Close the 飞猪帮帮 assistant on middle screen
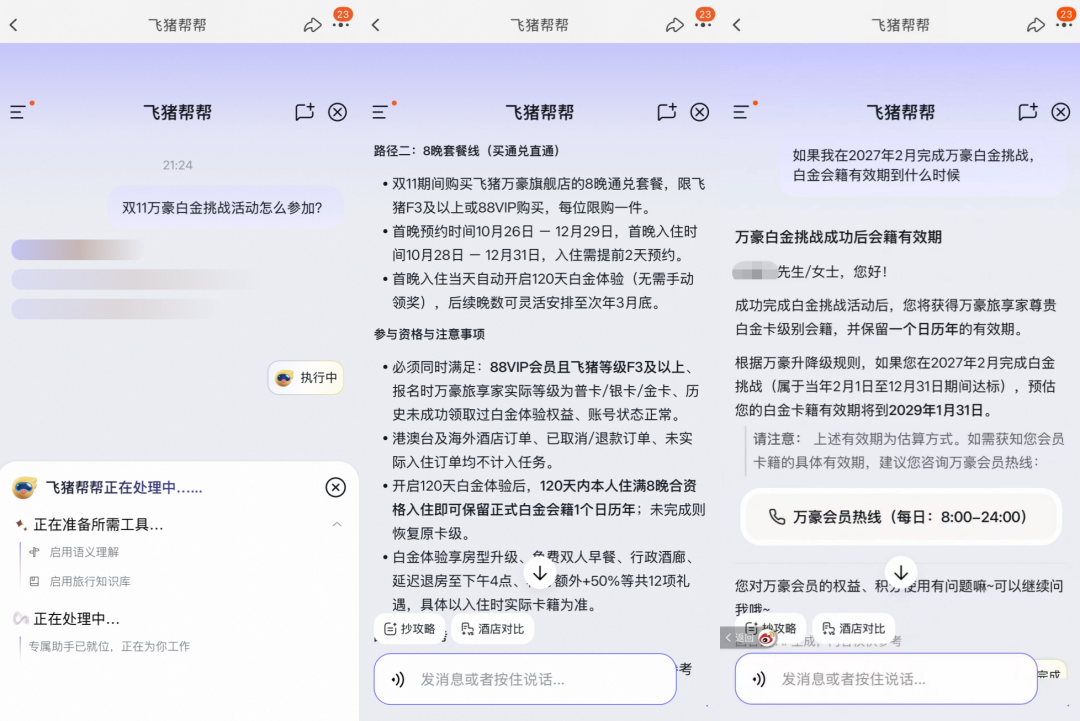 (700, 112)
